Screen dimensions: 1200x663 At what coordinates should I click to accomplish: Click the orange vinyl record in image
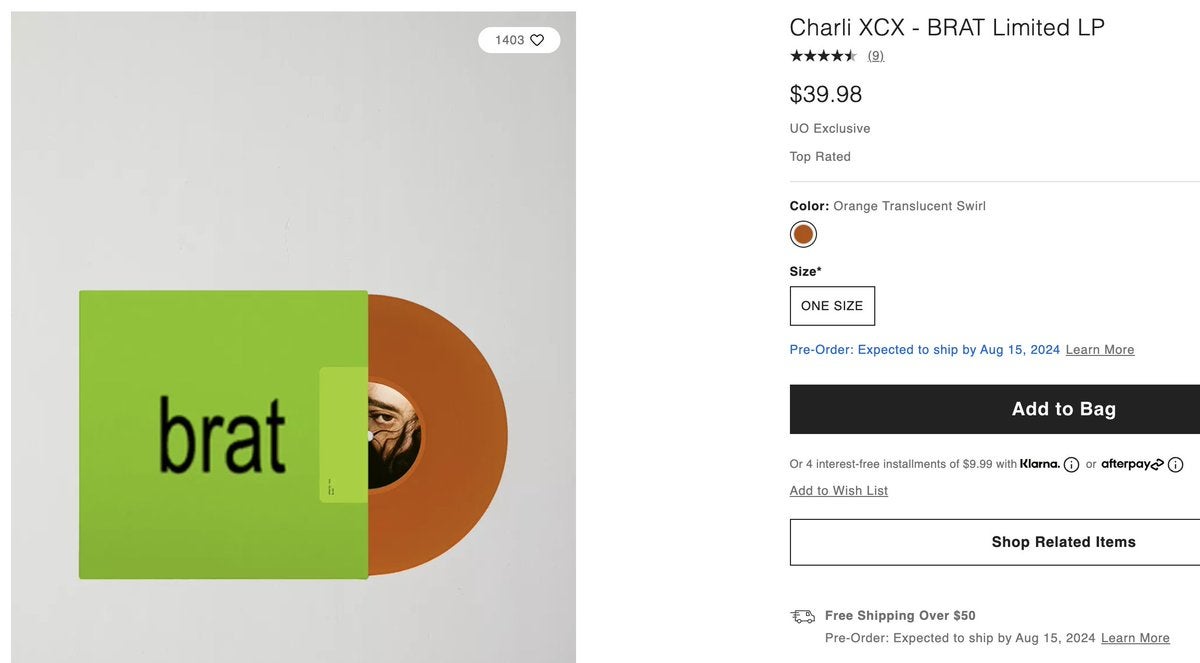click(x=460, y=434)
